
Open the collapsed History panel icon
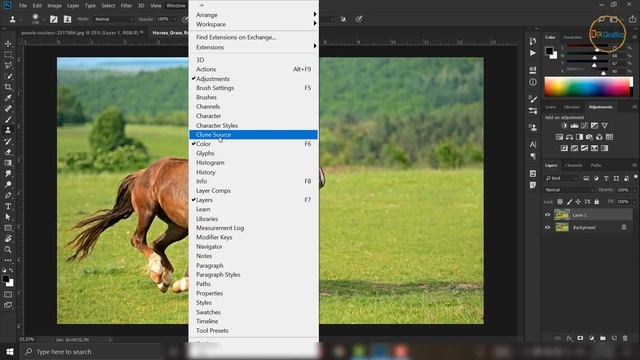point(533,41)
